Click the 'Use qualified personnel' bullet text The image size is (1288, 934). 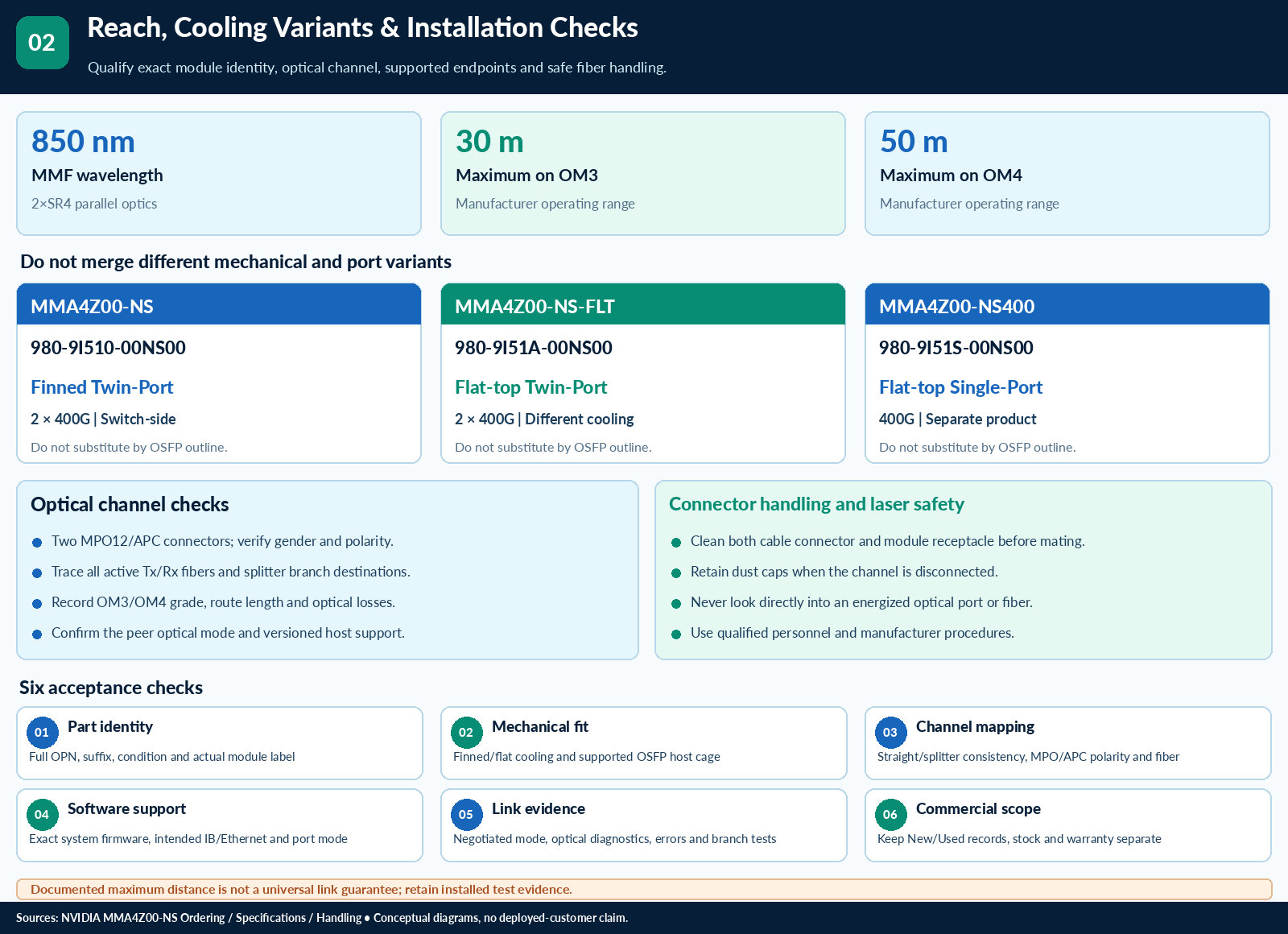coord(852,633)
